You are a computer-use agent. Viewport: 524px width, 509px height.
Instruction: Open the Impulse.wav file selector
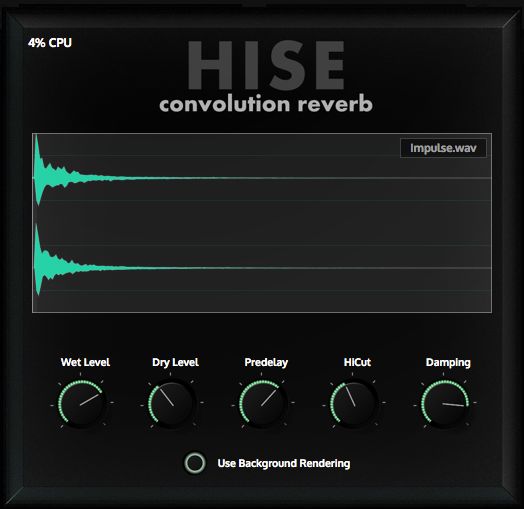[x=443, y=148]
